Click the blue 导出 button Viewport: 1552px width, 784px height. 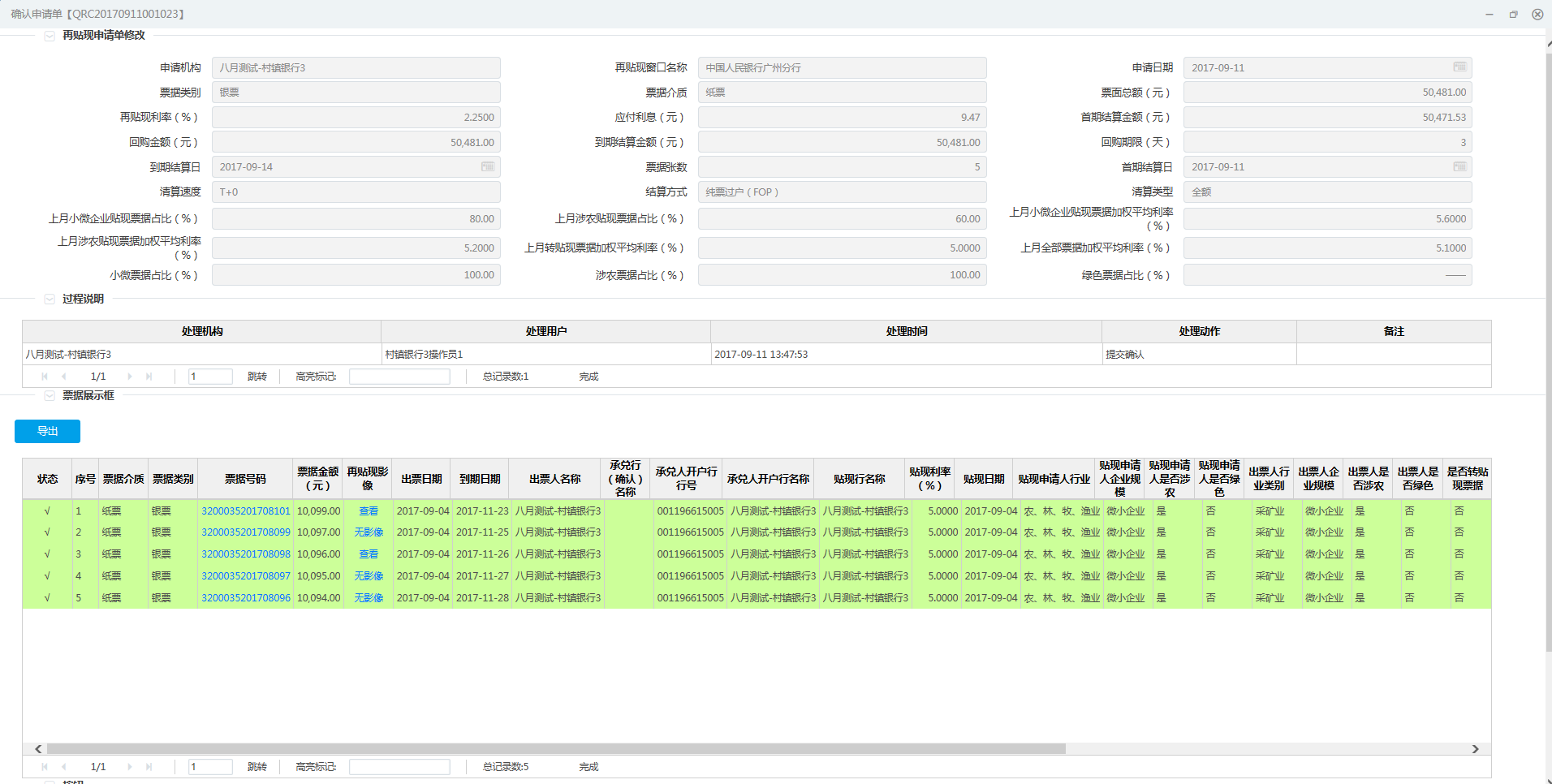pyautogui.click(x=47, y=431)
